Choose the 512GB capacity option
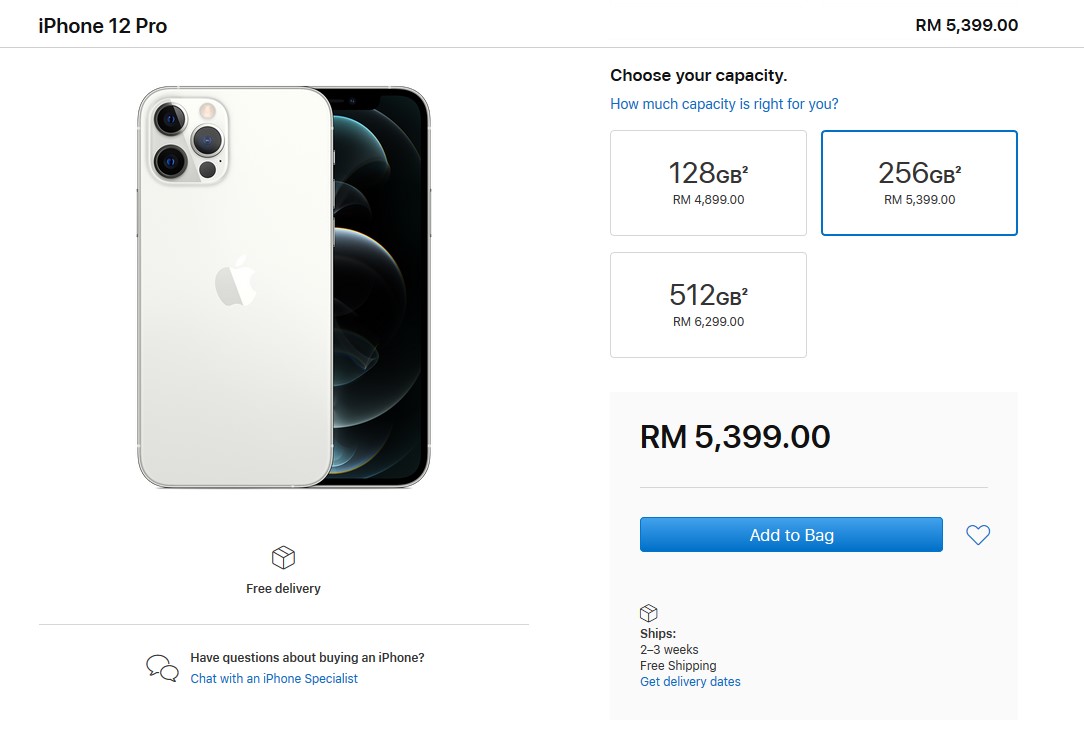Viewport: 1084px width, 738px height. coord(708,305)
